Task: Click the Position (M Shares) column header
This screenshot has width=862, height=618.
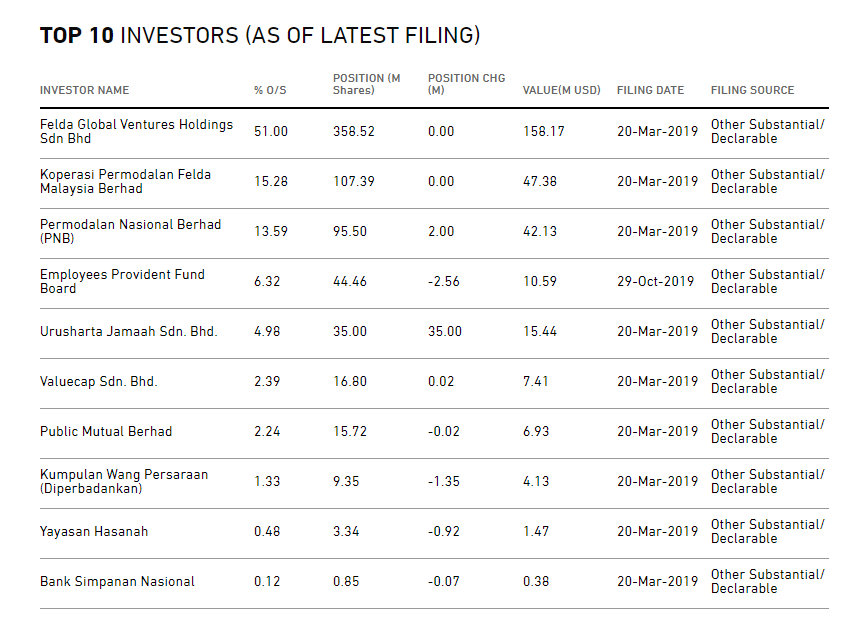Action: point(366,84)
